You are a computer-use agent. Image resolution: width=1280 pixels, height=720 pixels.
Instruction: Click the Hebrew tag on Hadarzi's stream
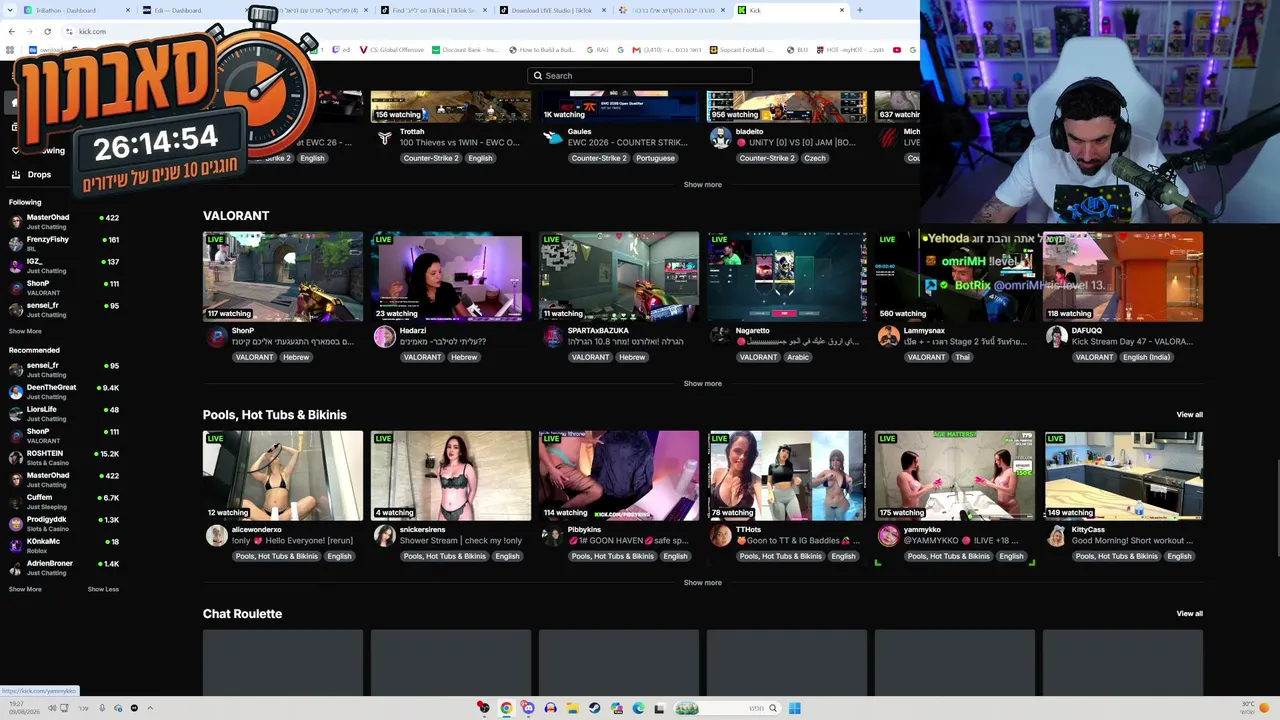(464, 357)
